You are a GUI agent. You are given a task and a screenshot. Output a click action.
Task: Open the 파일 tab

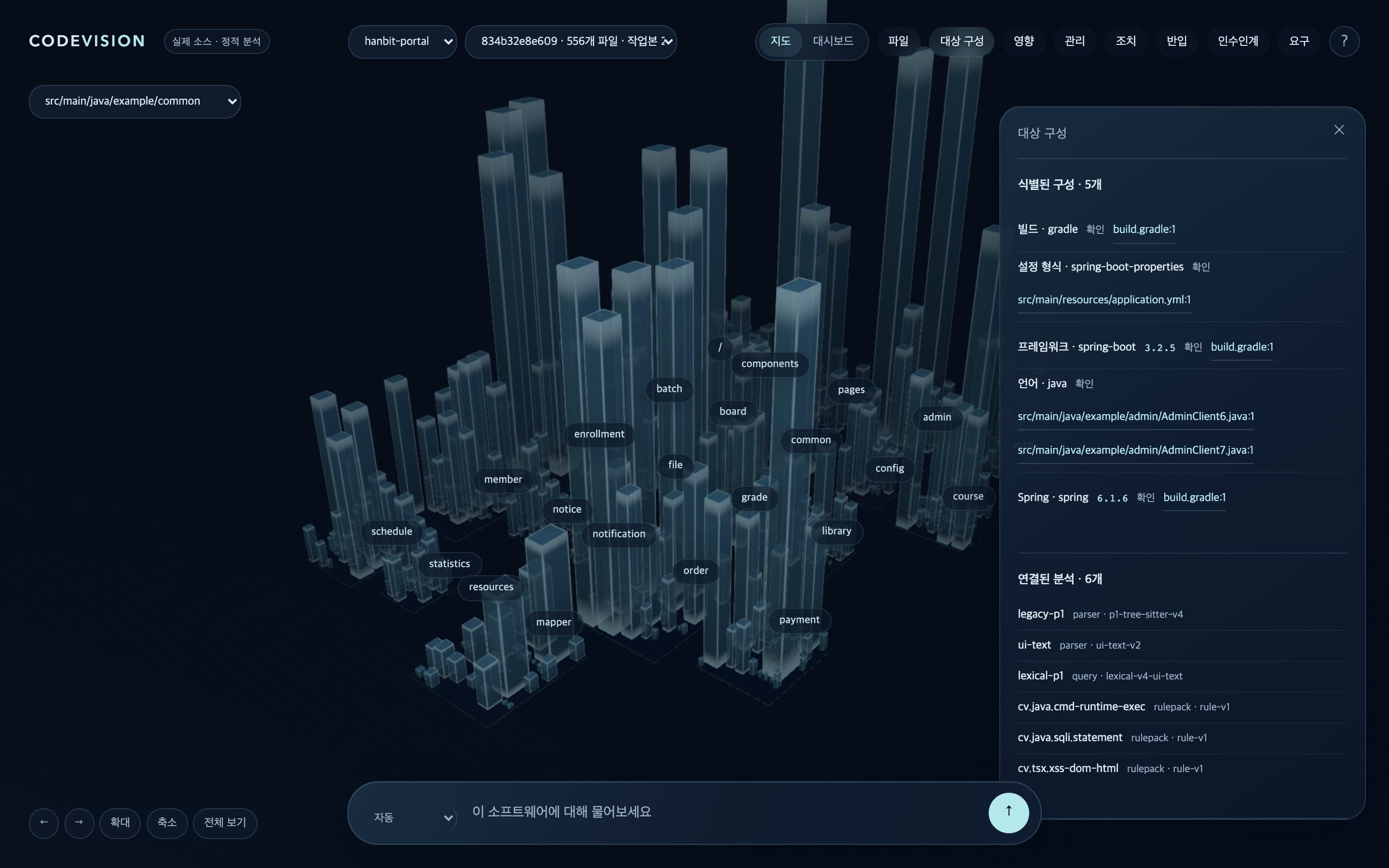898,41
